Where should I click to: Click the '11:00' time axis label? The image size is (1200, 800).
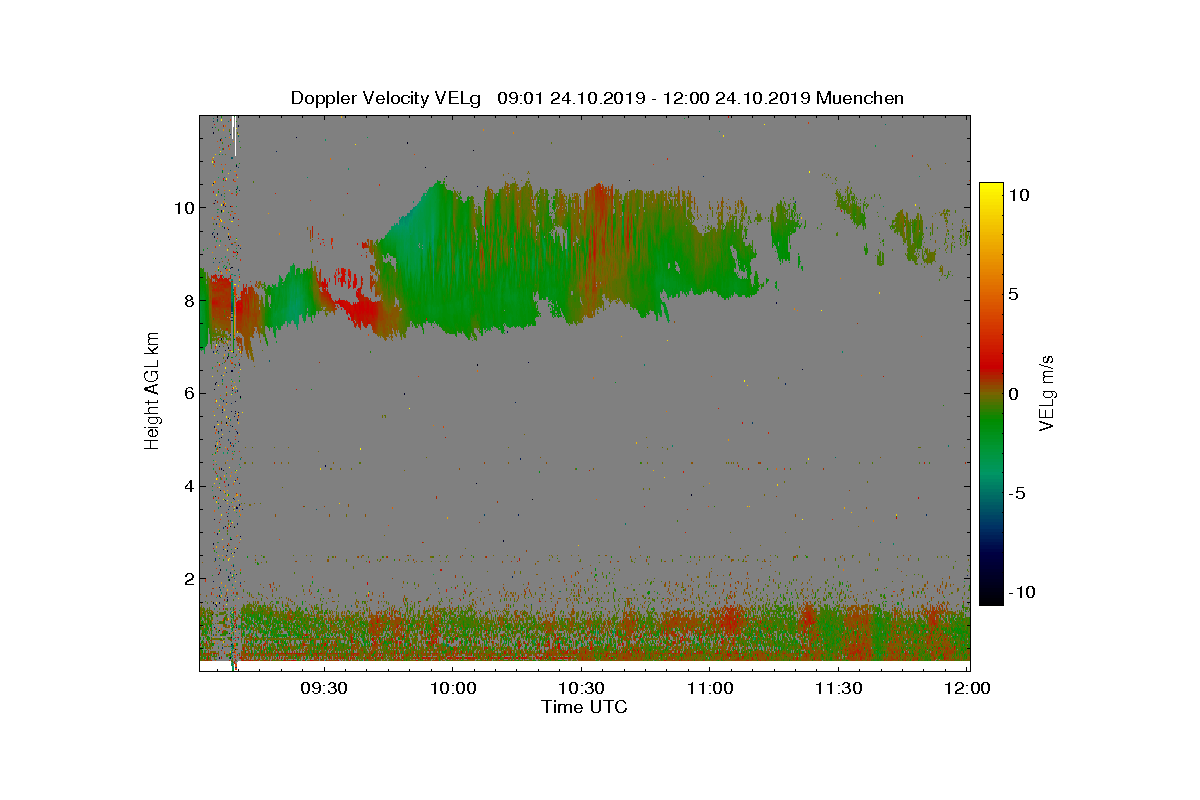coord(709,688)
